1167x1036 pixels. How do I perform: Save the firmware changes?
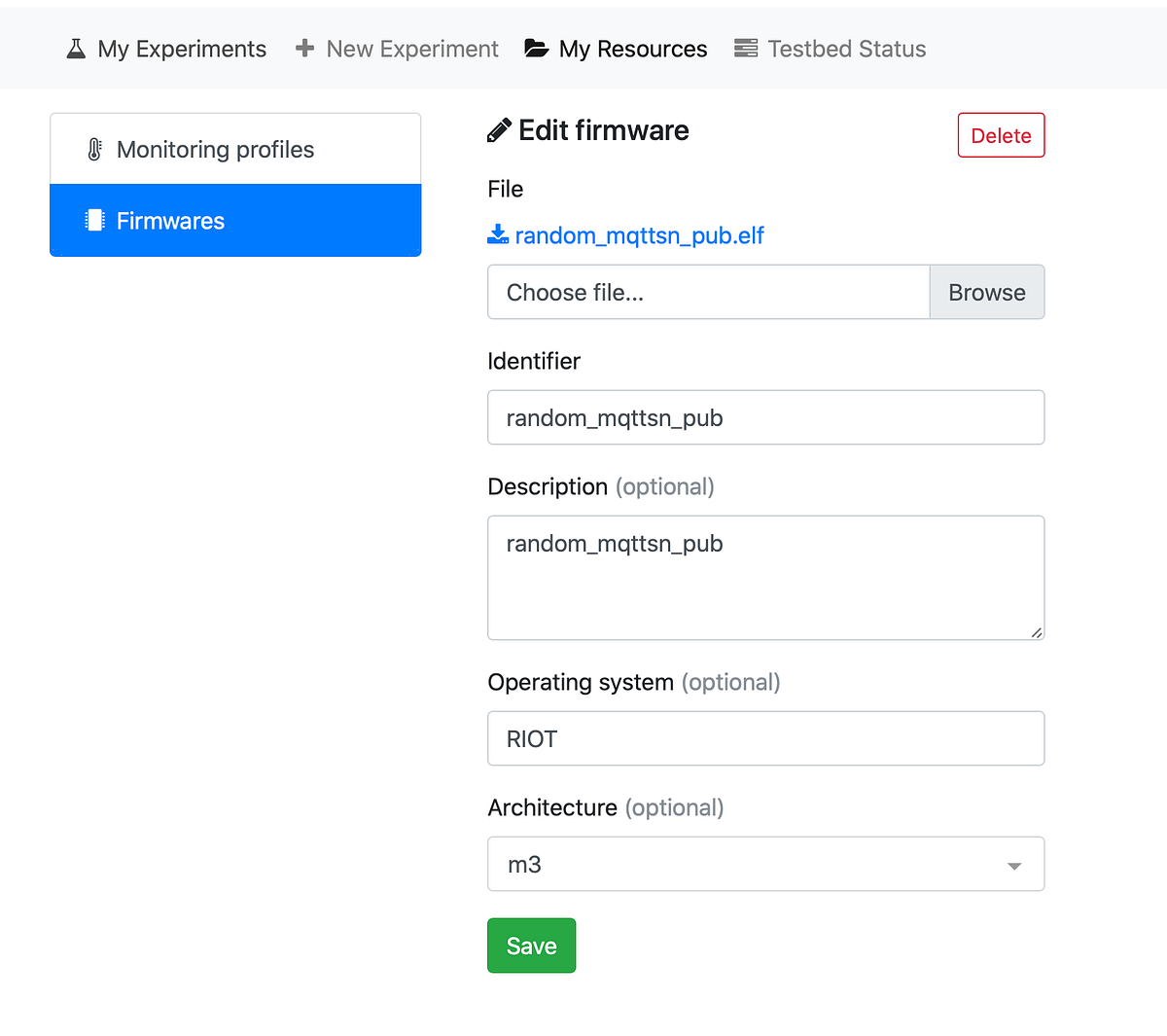531,945
